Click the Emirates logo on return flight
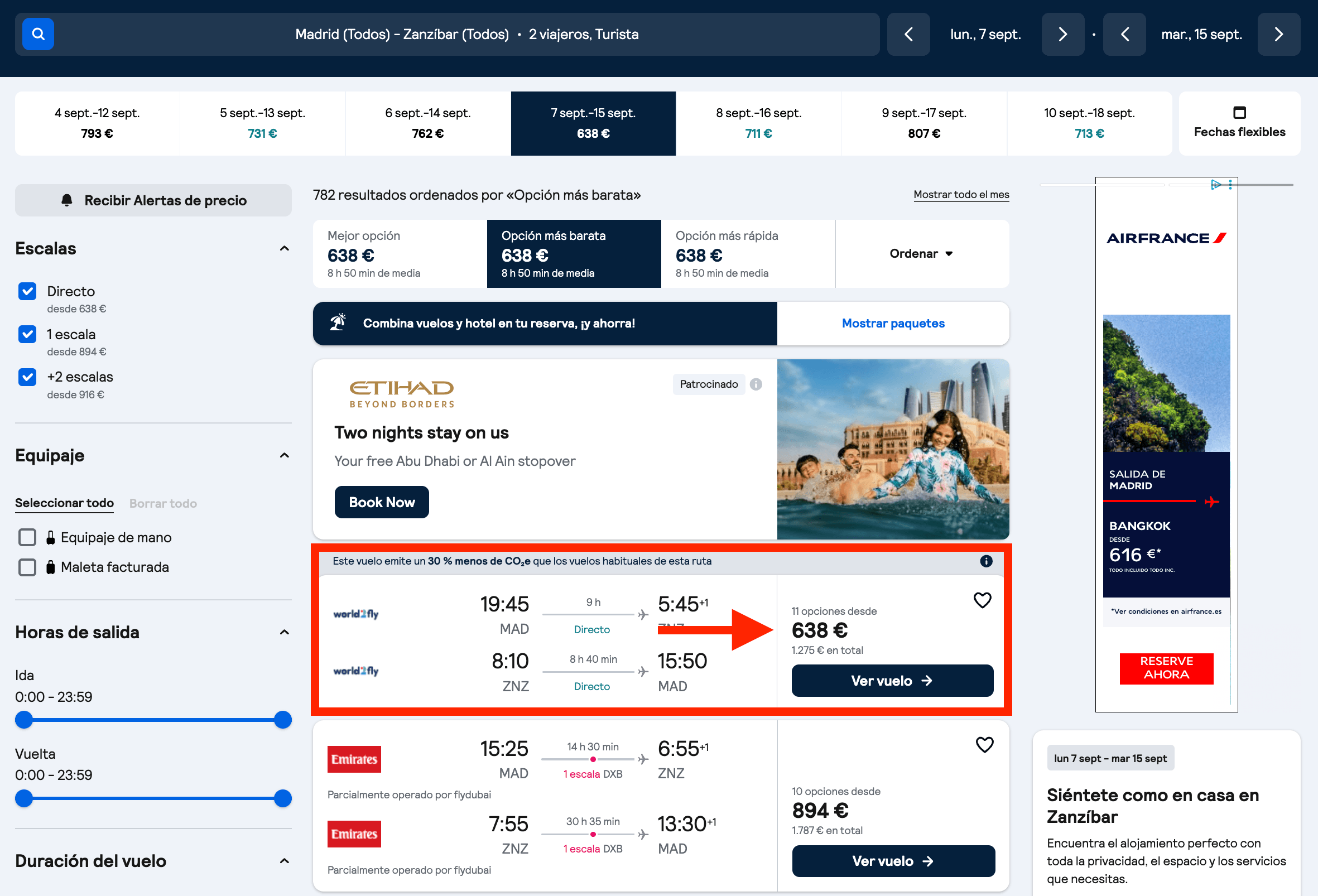The image size is (1318, 896). coord(354,834)
